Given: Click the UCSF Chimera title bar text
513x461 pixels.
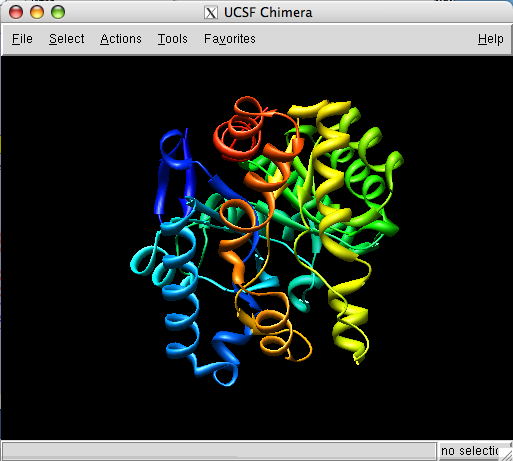Looking at the screenshot, I should (268, 13).
